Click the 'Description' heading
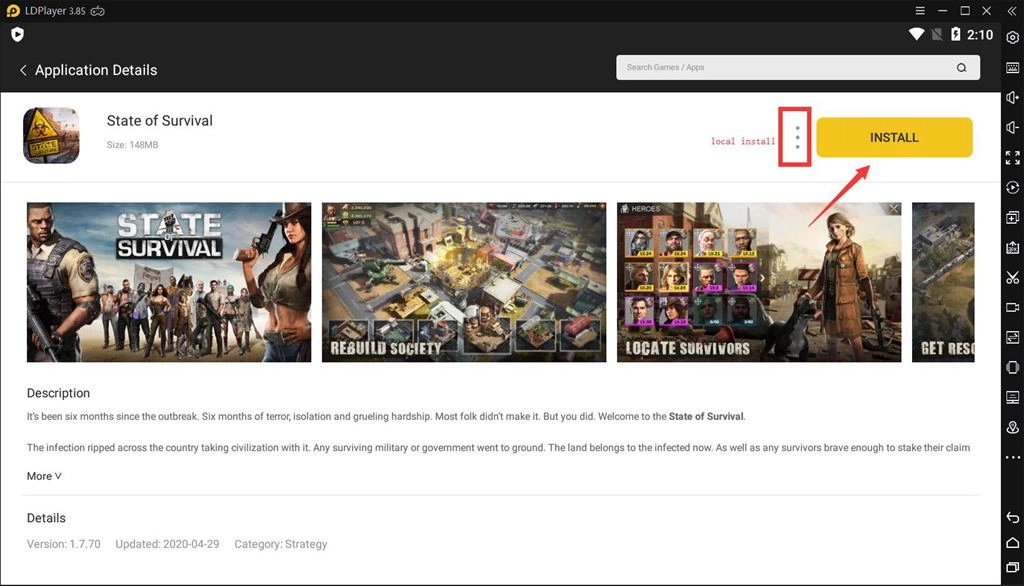This screenshot has height=586, width=1024. point(58,393)
